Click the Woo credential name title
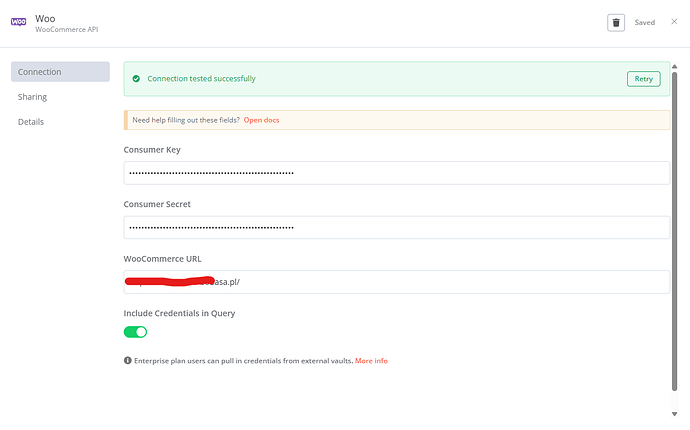The height and width of the screenshot is (430, 690). coord(45,18)
